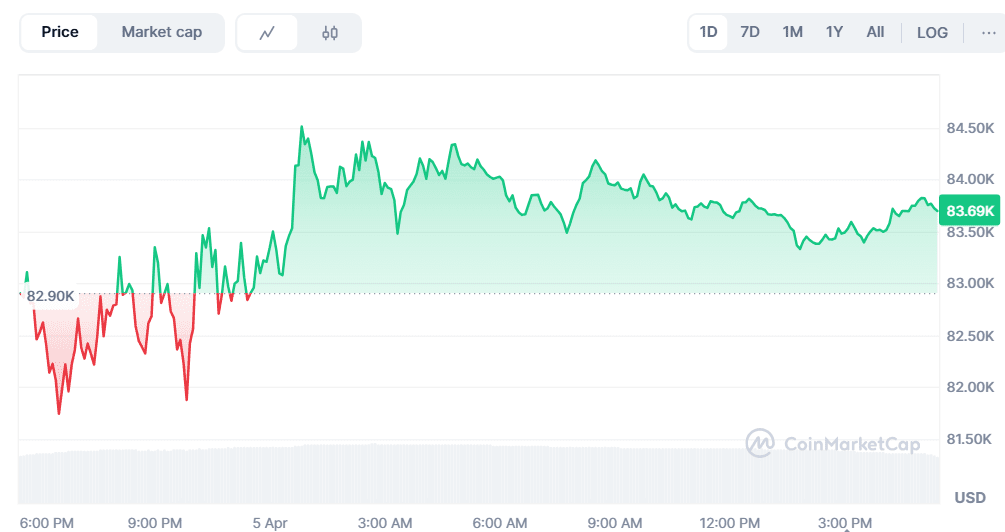This screenshot has height=532, width=1005.
Task: Switch to line chart view
Action: pos(267,33)
